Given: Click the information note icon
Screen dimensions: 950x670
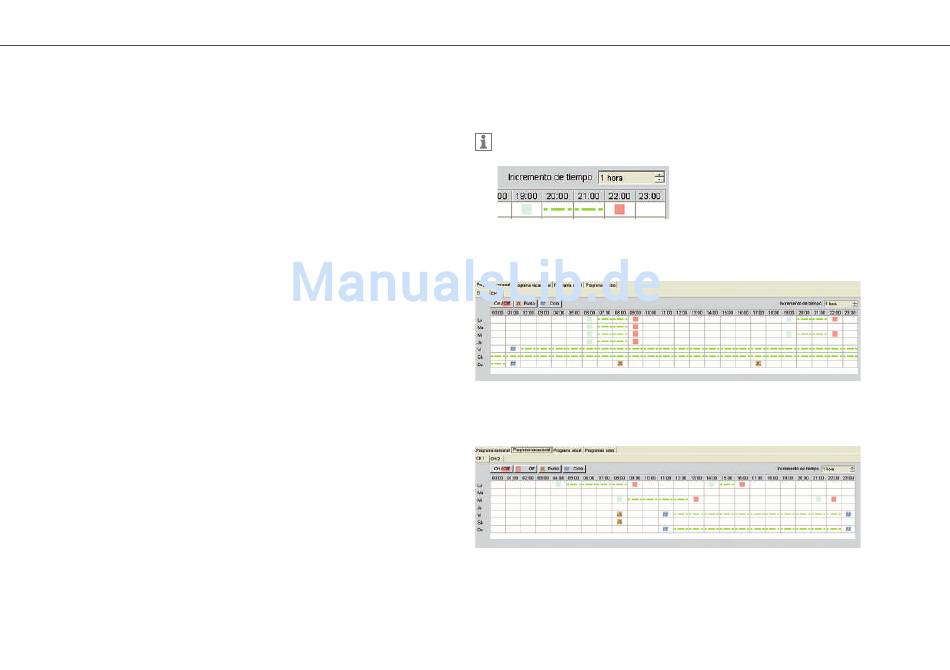Looking at the screenshot, I should pos(483,142).
